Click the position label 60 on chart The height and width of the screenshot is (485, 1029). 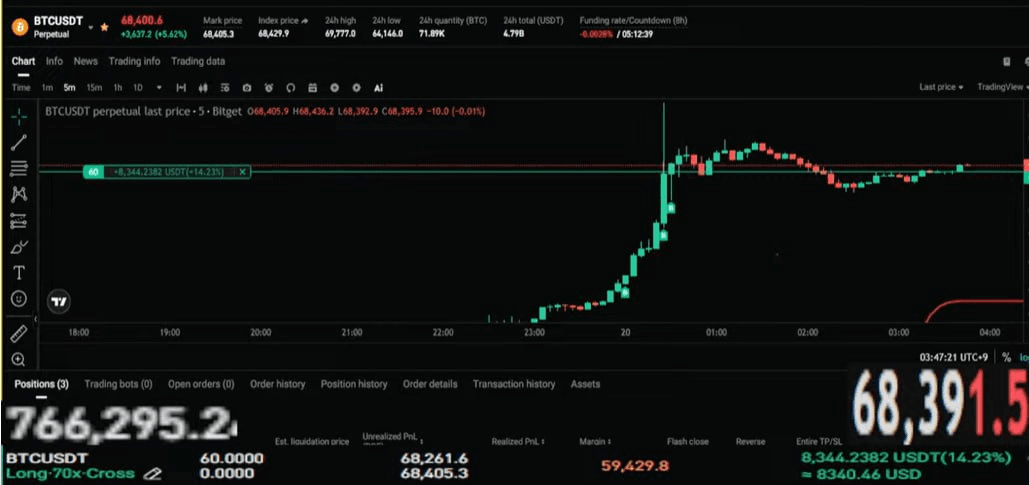tap(93, 172)
